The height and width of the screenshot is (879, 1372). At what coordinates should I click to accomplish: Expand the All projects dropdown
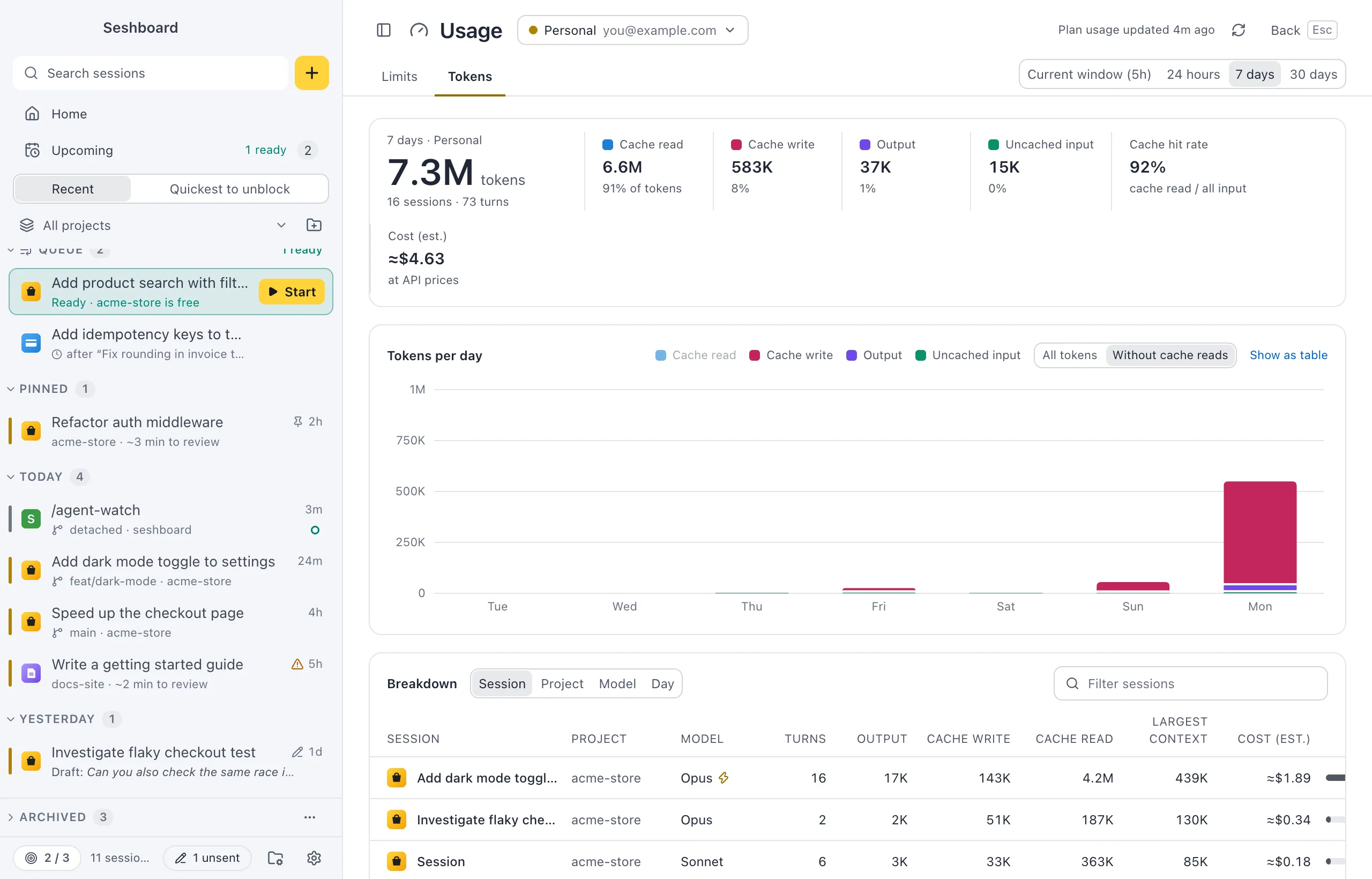(x=153, y=225)
